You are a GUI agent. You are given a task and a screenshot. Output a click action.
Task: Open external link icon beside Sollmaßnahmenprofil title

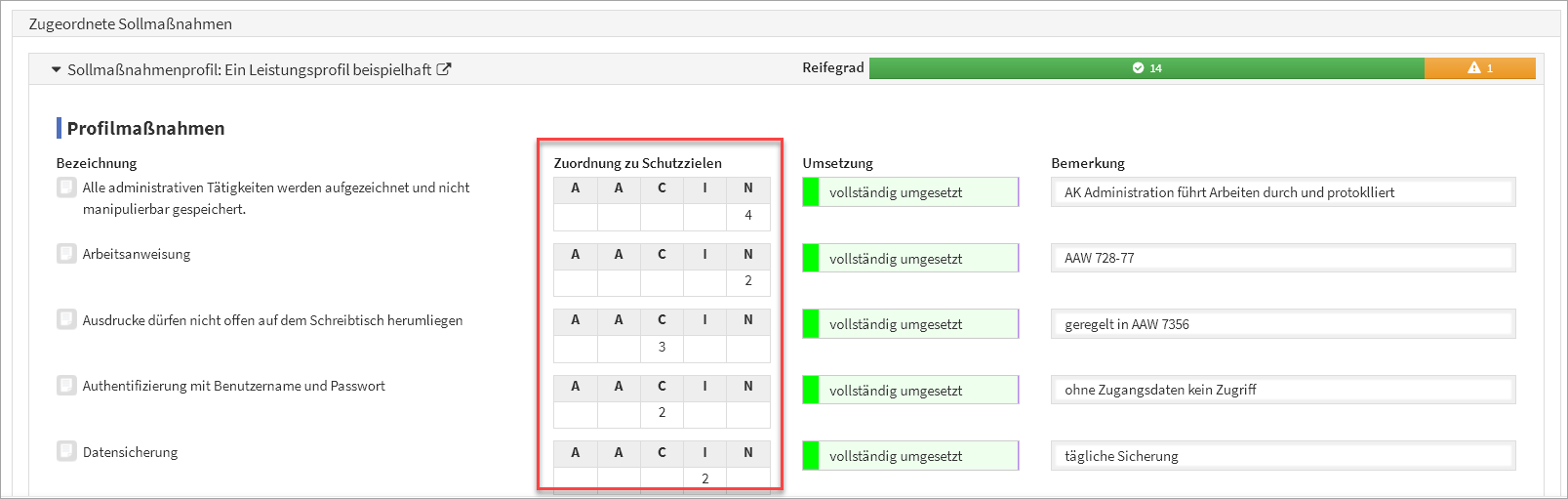[444, 69]
